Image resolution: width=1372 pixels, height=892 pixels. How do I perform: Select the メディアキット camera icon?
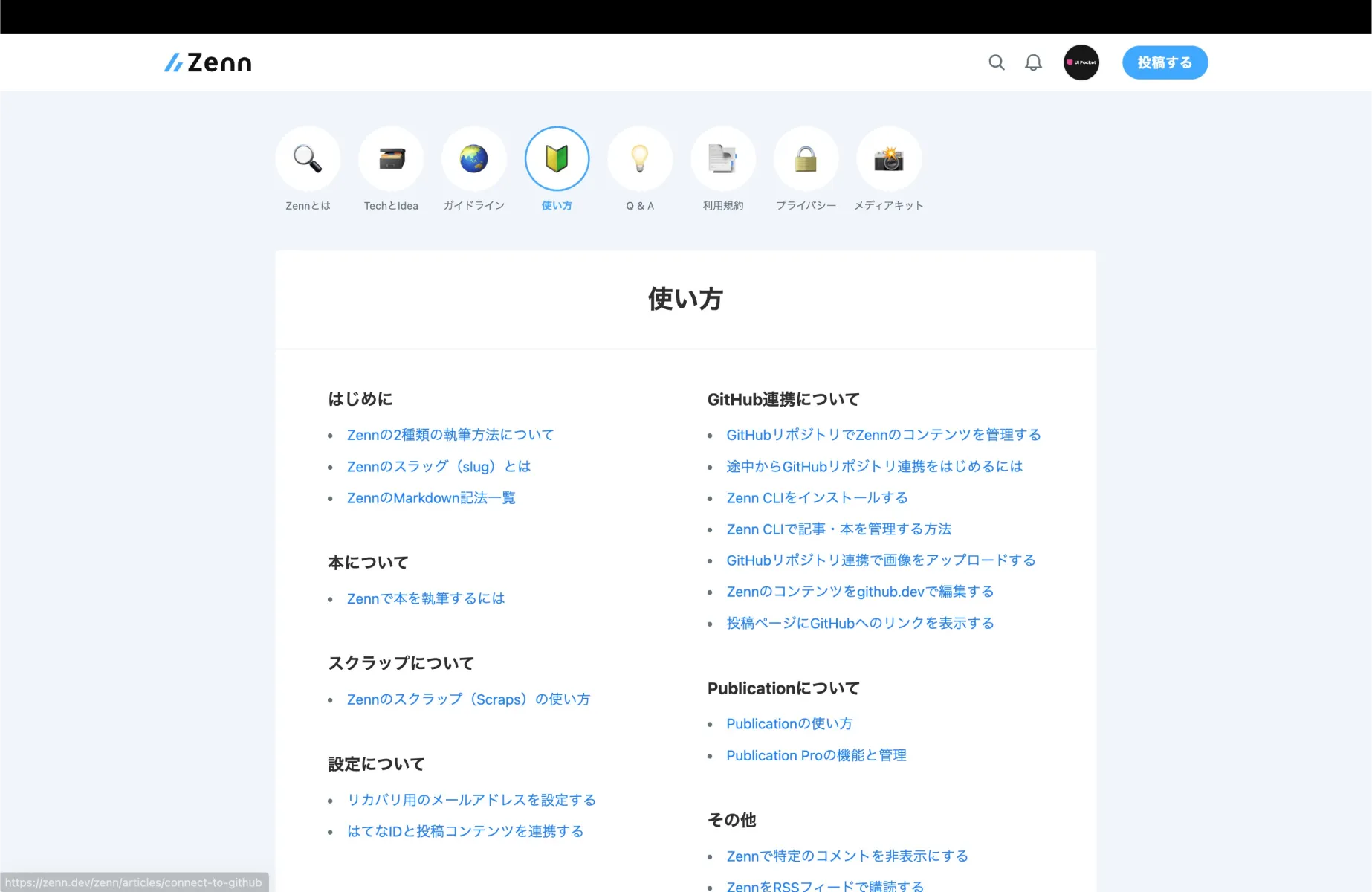[x=889, y=158]
